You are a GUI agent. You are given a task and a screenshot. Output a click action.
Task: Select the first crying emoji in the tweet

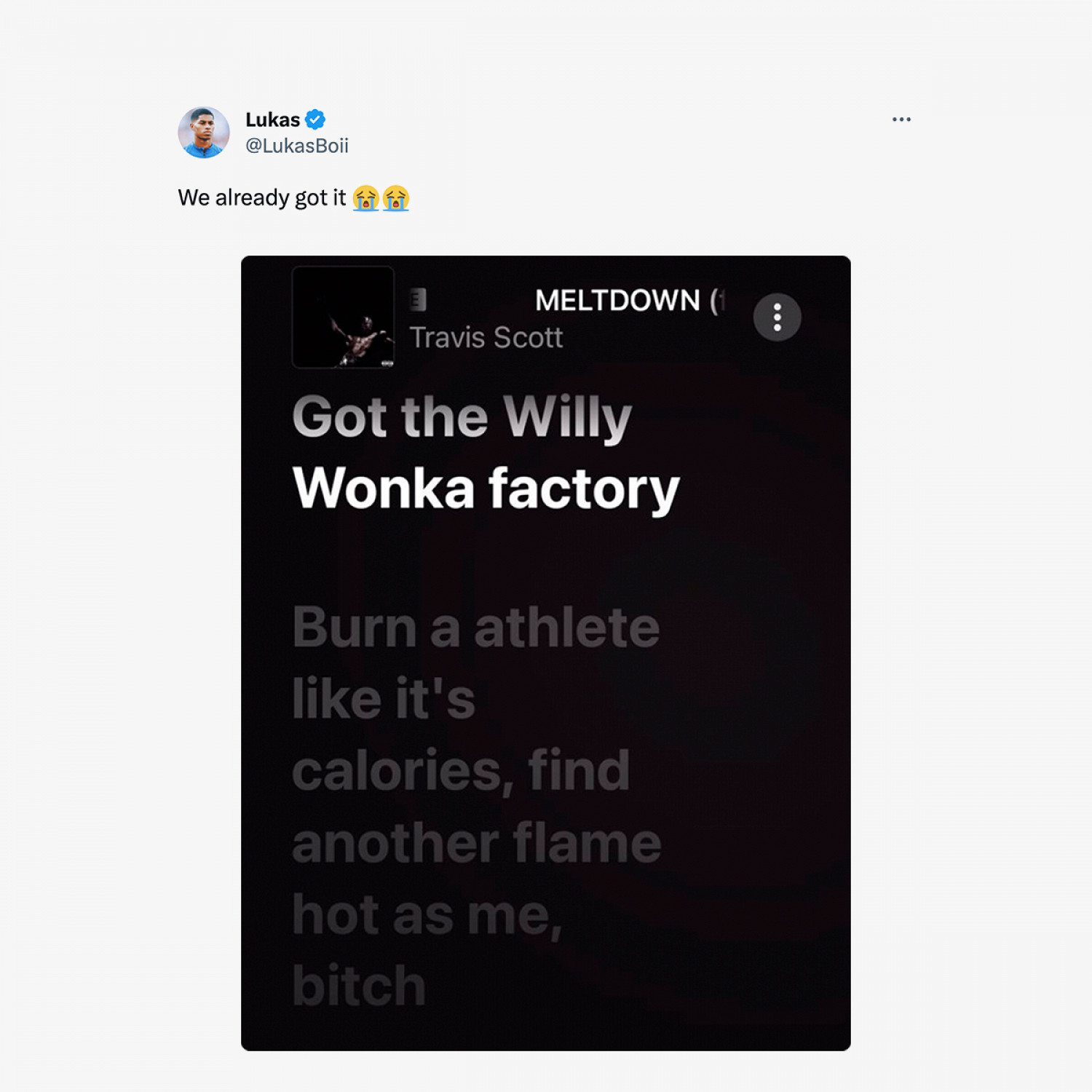(x=366, y=198)
